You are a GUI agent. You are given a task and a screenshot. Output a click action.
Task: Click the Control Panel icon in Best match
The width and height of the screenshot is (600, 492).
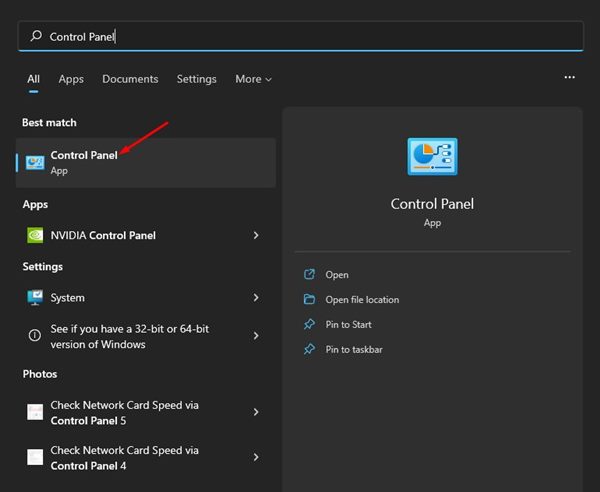tap(35, 162)
